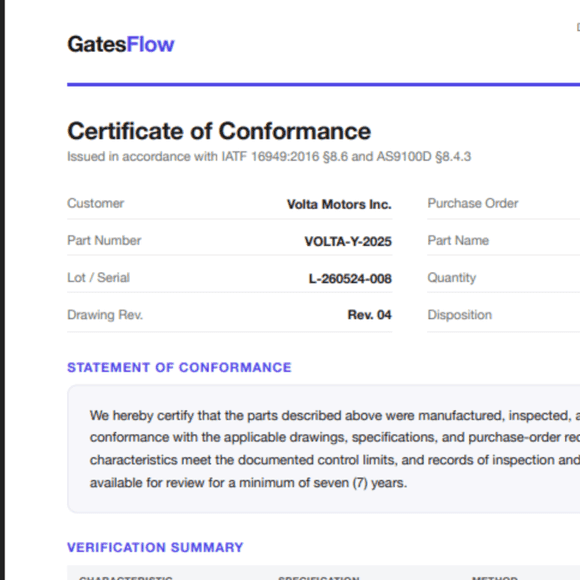The image size is (580, 580).
Task: Click inside the conformance statement text box
Action: [324, 449]
